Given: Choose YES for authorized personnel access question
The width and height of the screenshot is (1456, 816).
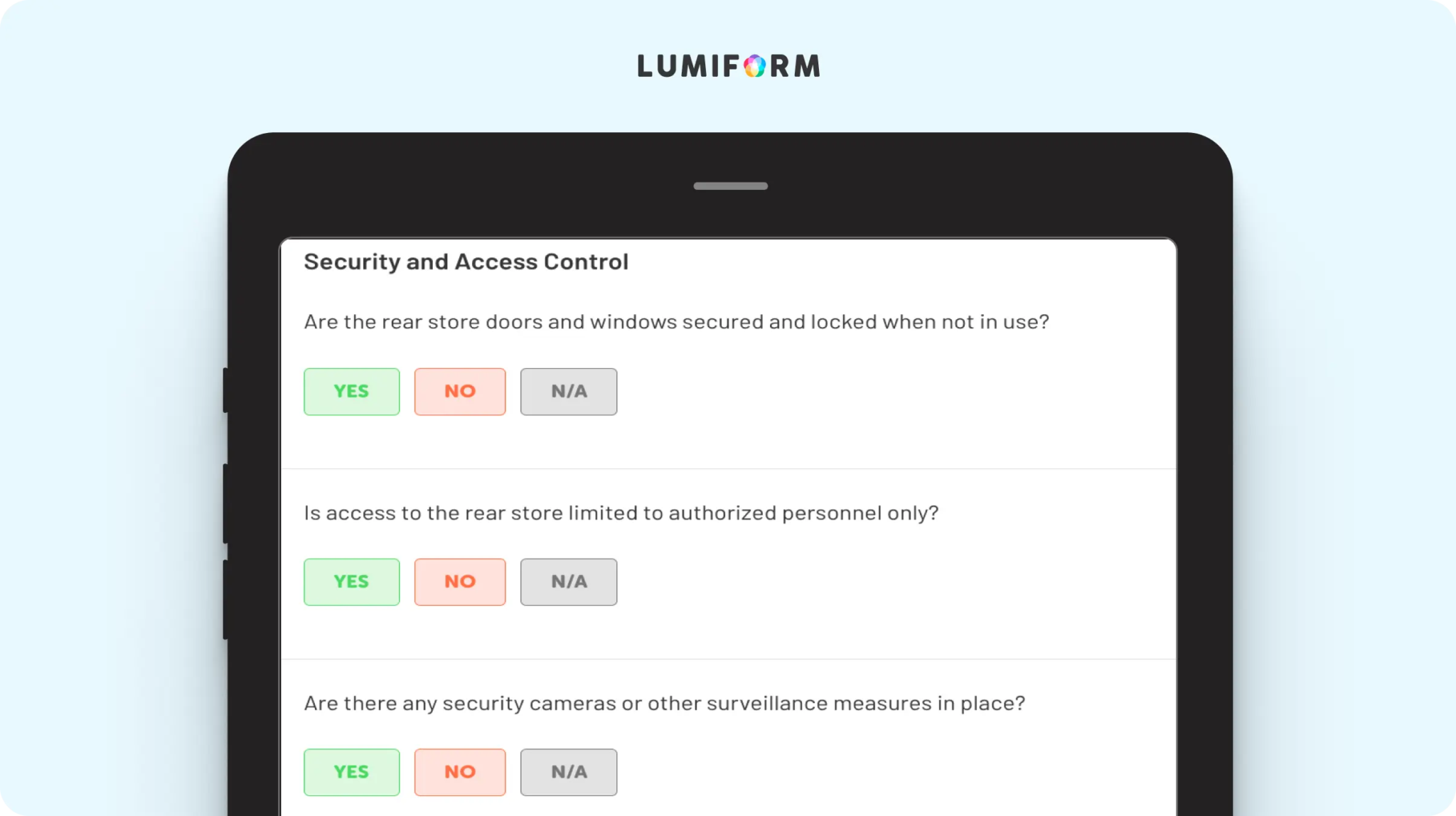Looking at the screenshot, I should (x=351, y=582).
